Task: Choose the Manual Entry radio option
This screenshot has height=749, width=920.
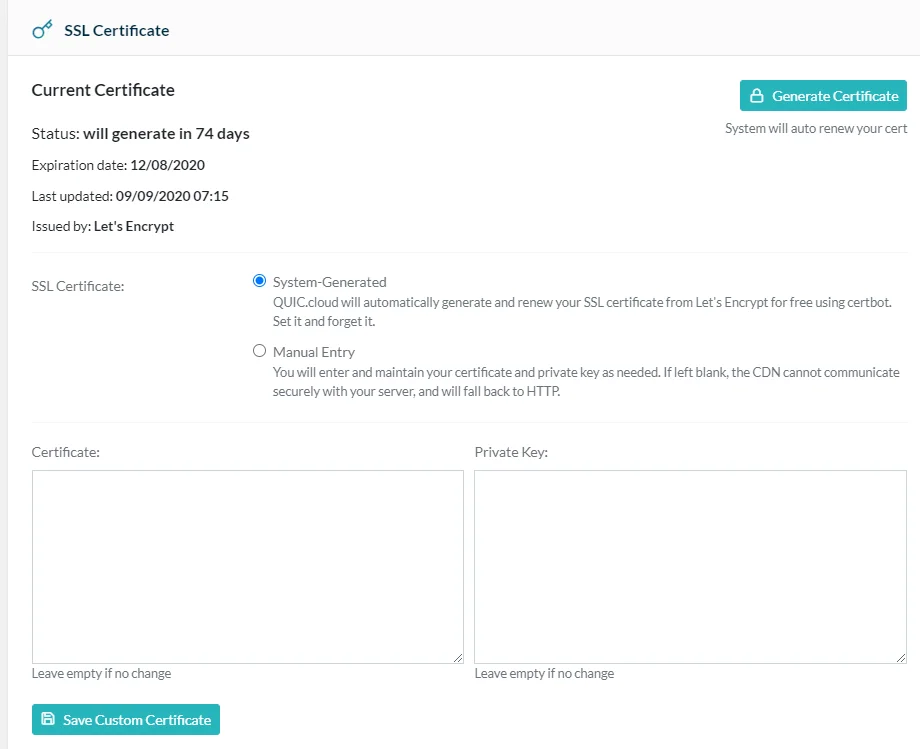Action: [259, 351]
